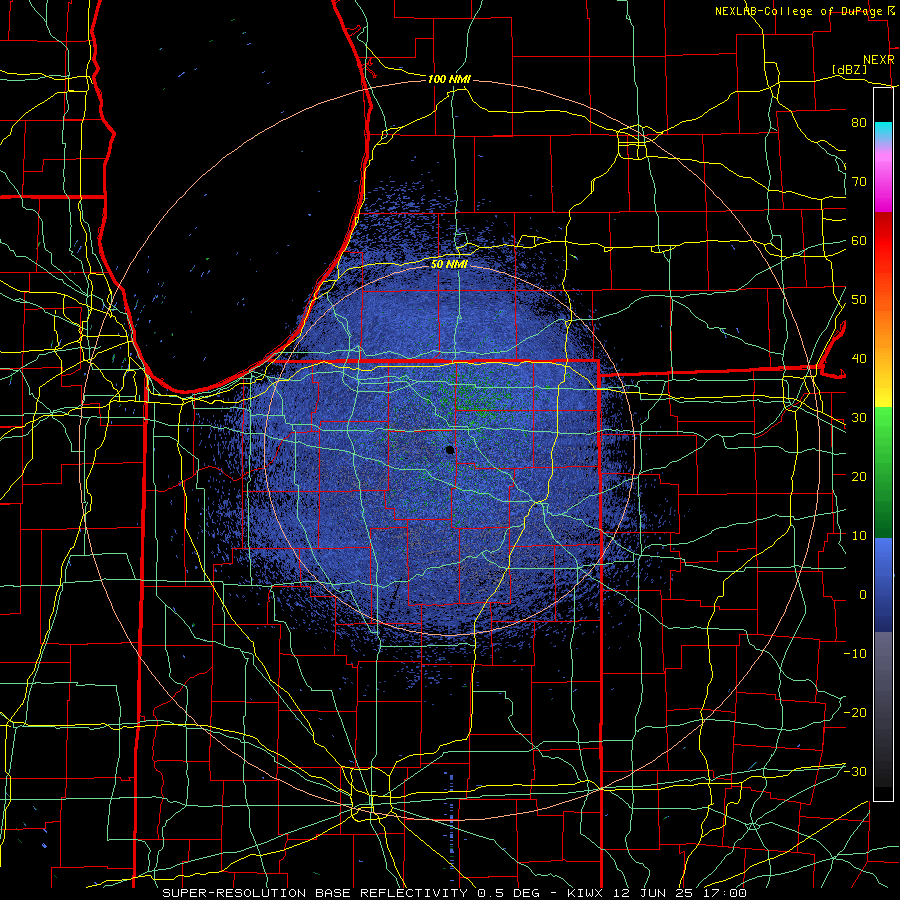
Task: Click the 20 dBZ scale value
Action: point(859,476)
